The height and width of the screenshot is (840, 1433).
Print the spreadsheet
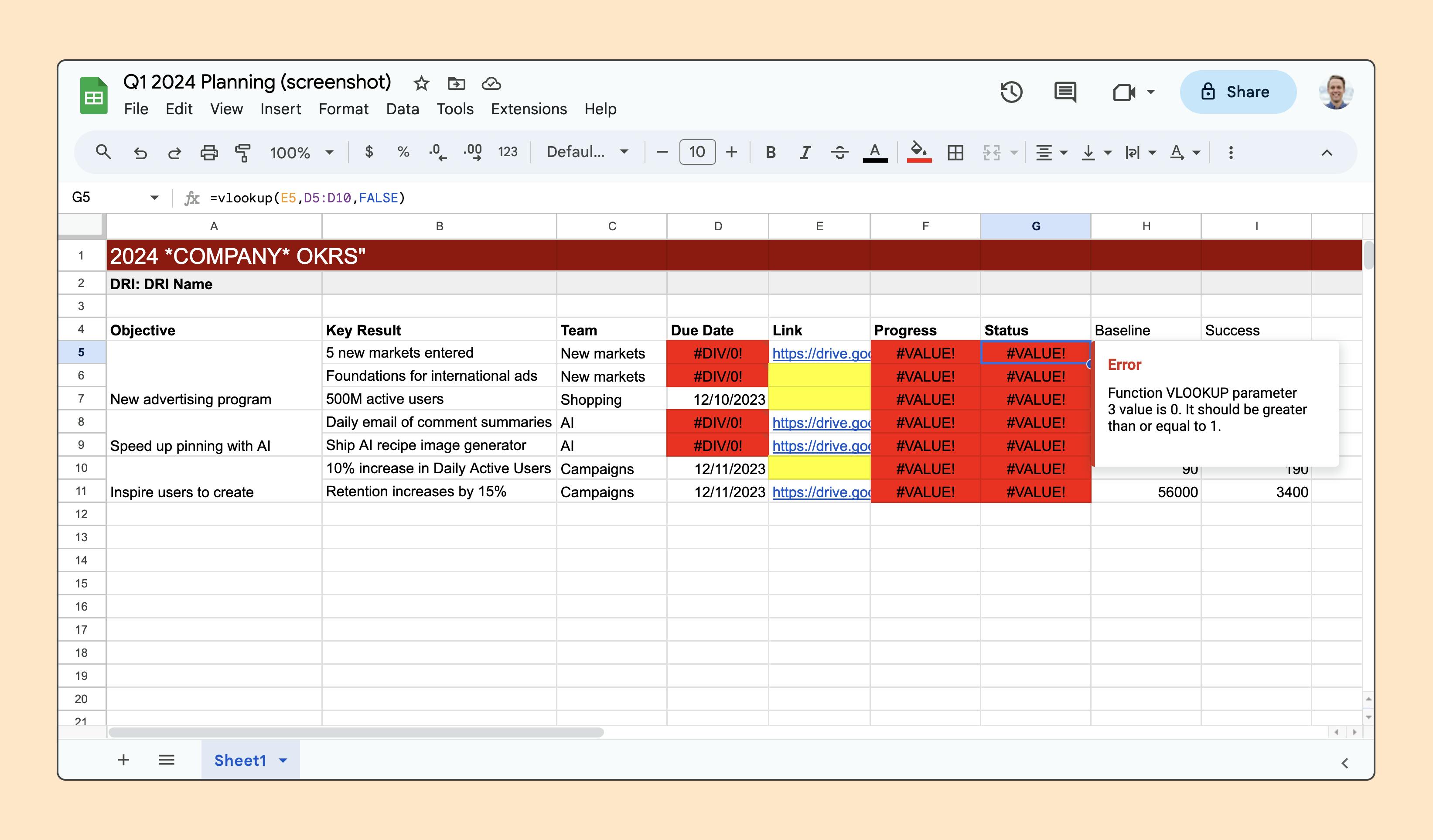209,152
